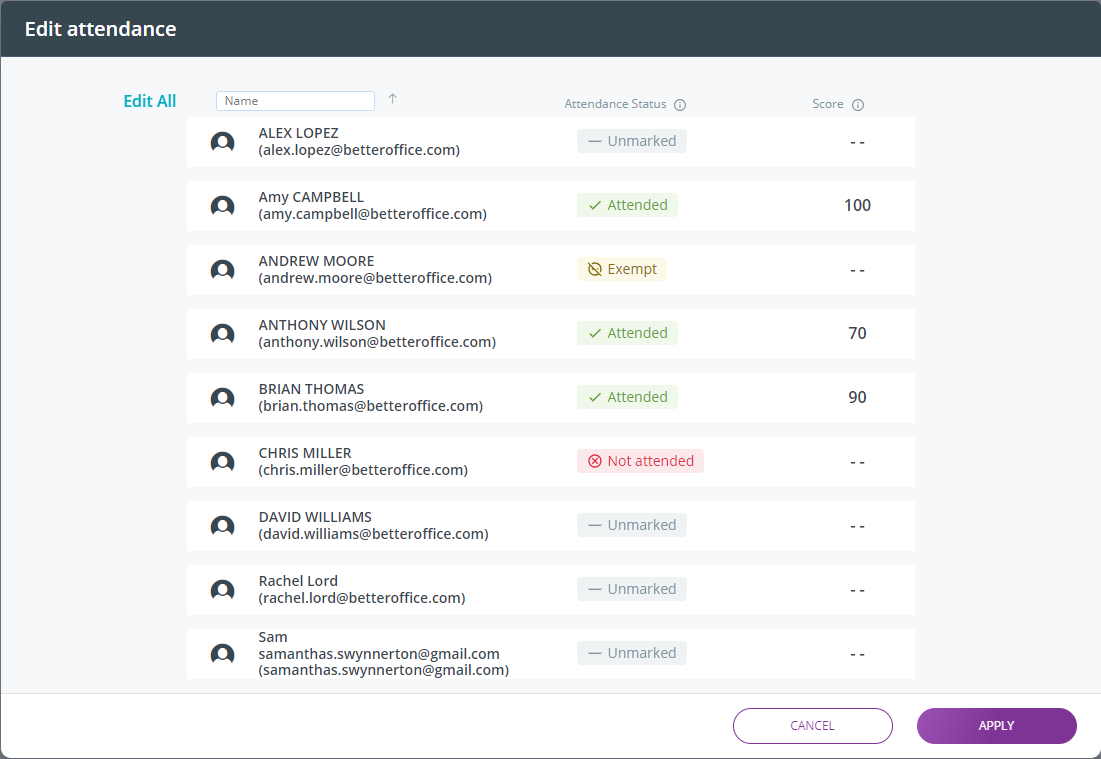Select Amy Campbell's Attended status badge
The height and width of the screenshot is (759, 1101).
(x=627, y=205)
